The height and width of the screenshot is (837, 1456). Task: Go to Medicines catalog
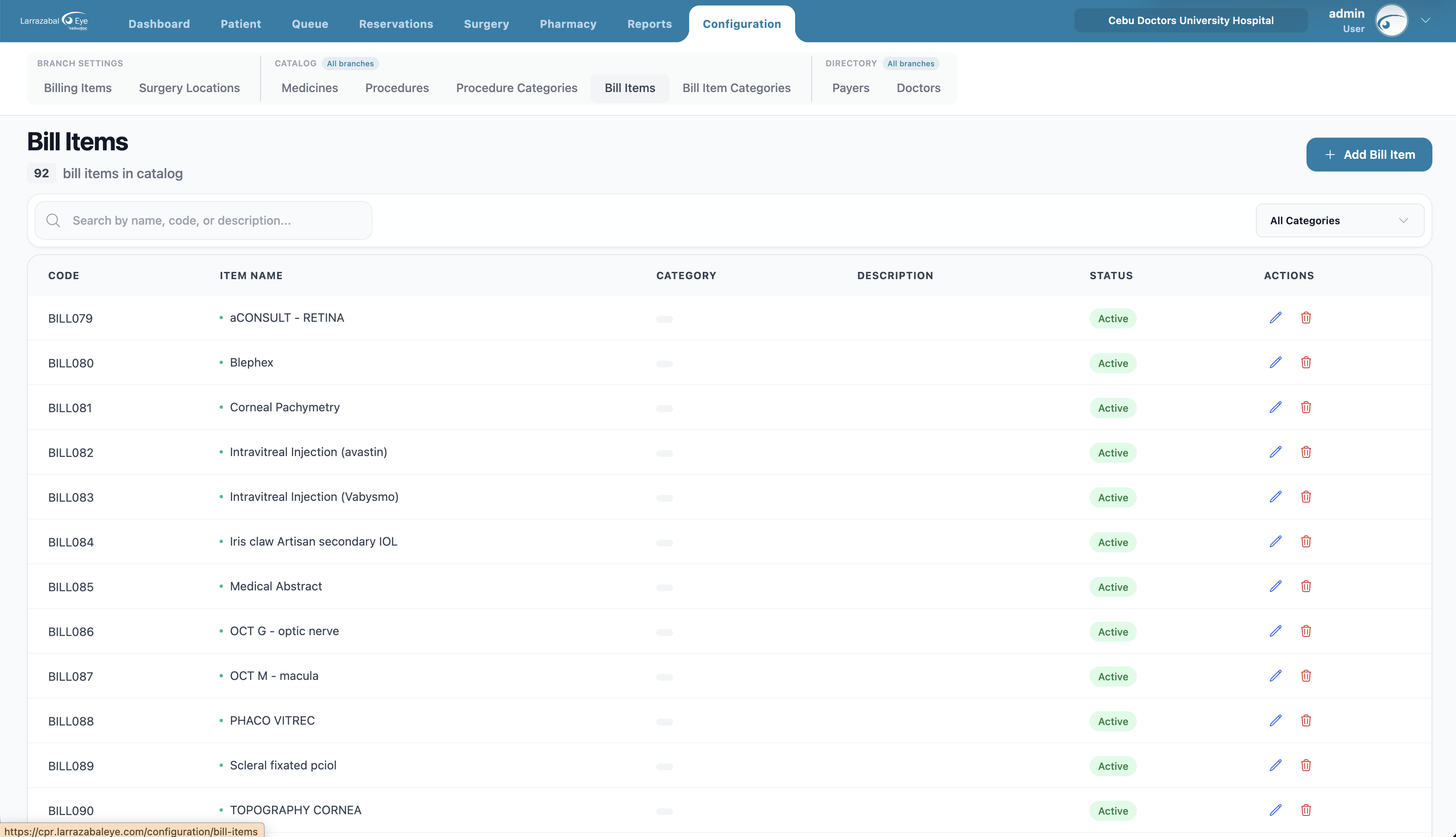click(x=309, y=88)
